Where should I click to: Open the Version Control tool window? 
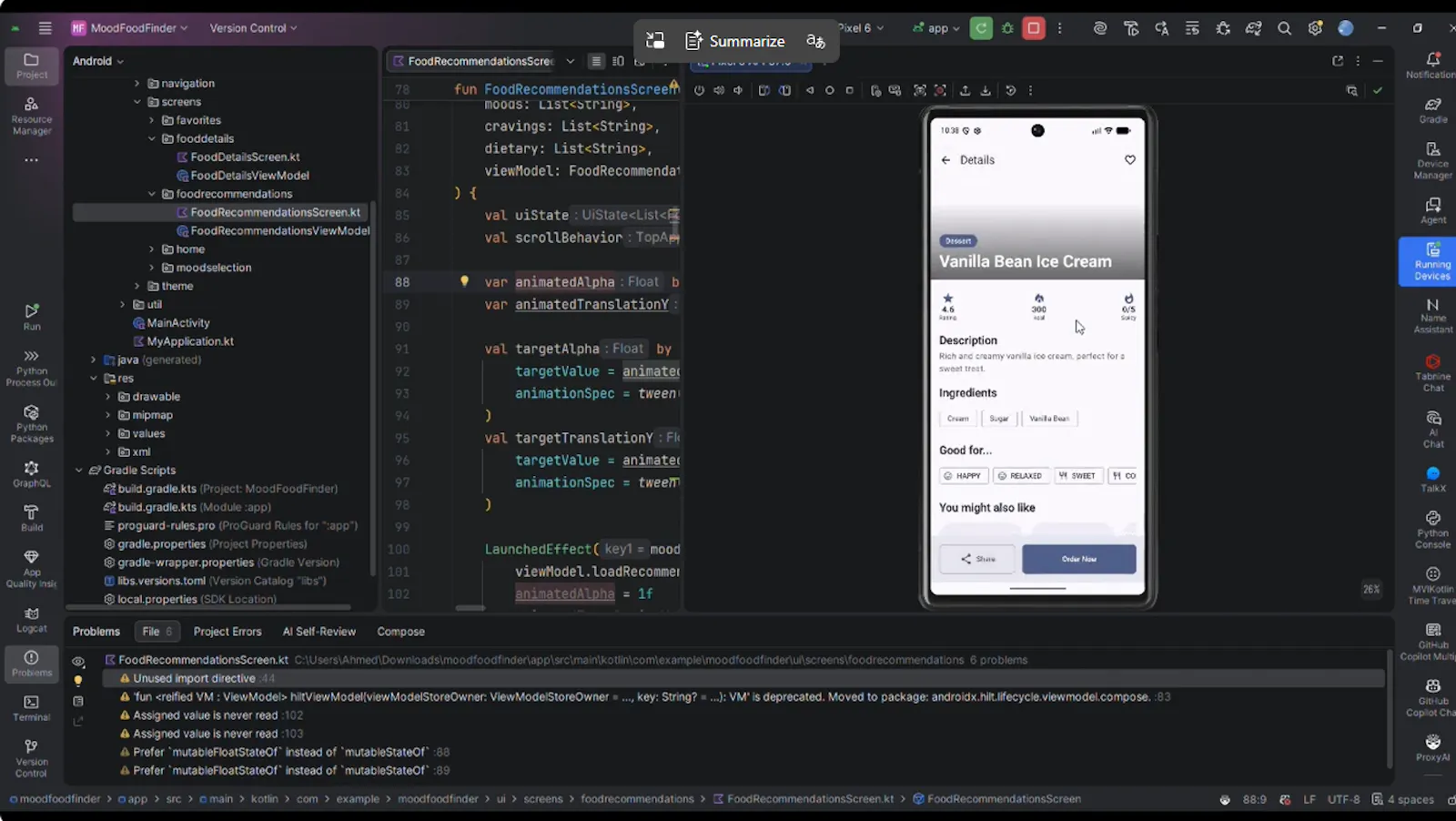[31, 758]
